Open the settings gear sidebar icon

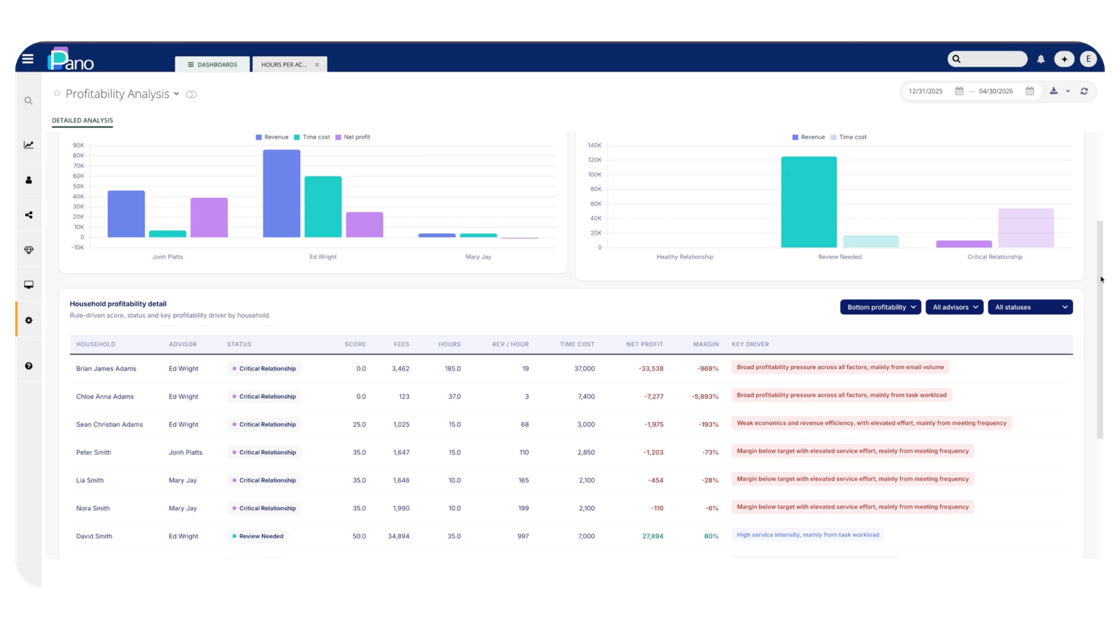[29, 321]
